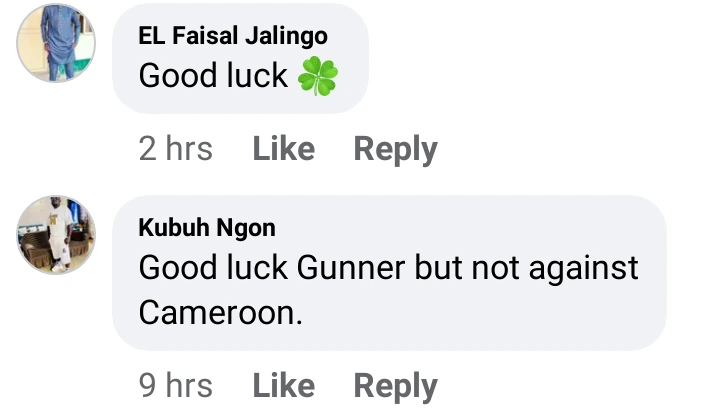Click the word 'against' in Kubuh's comment

(584, 270)
